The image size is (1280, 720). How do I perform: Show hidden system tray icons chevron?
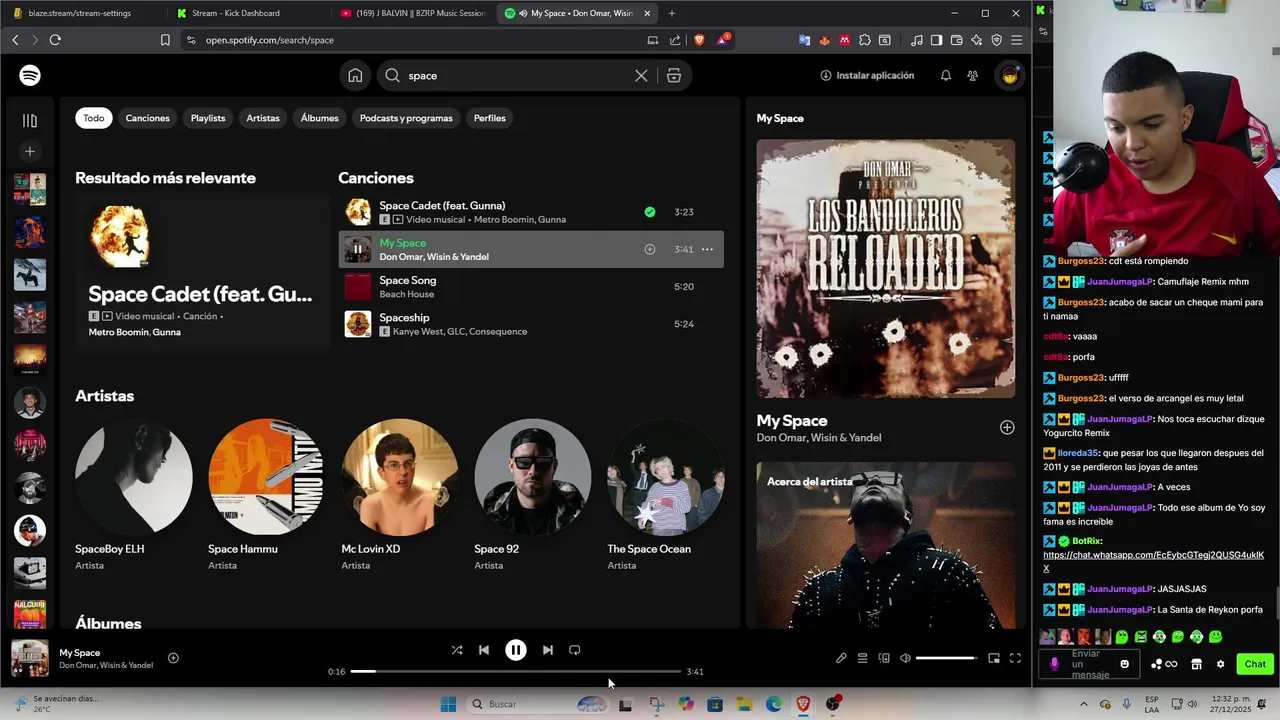[1084, 704]
